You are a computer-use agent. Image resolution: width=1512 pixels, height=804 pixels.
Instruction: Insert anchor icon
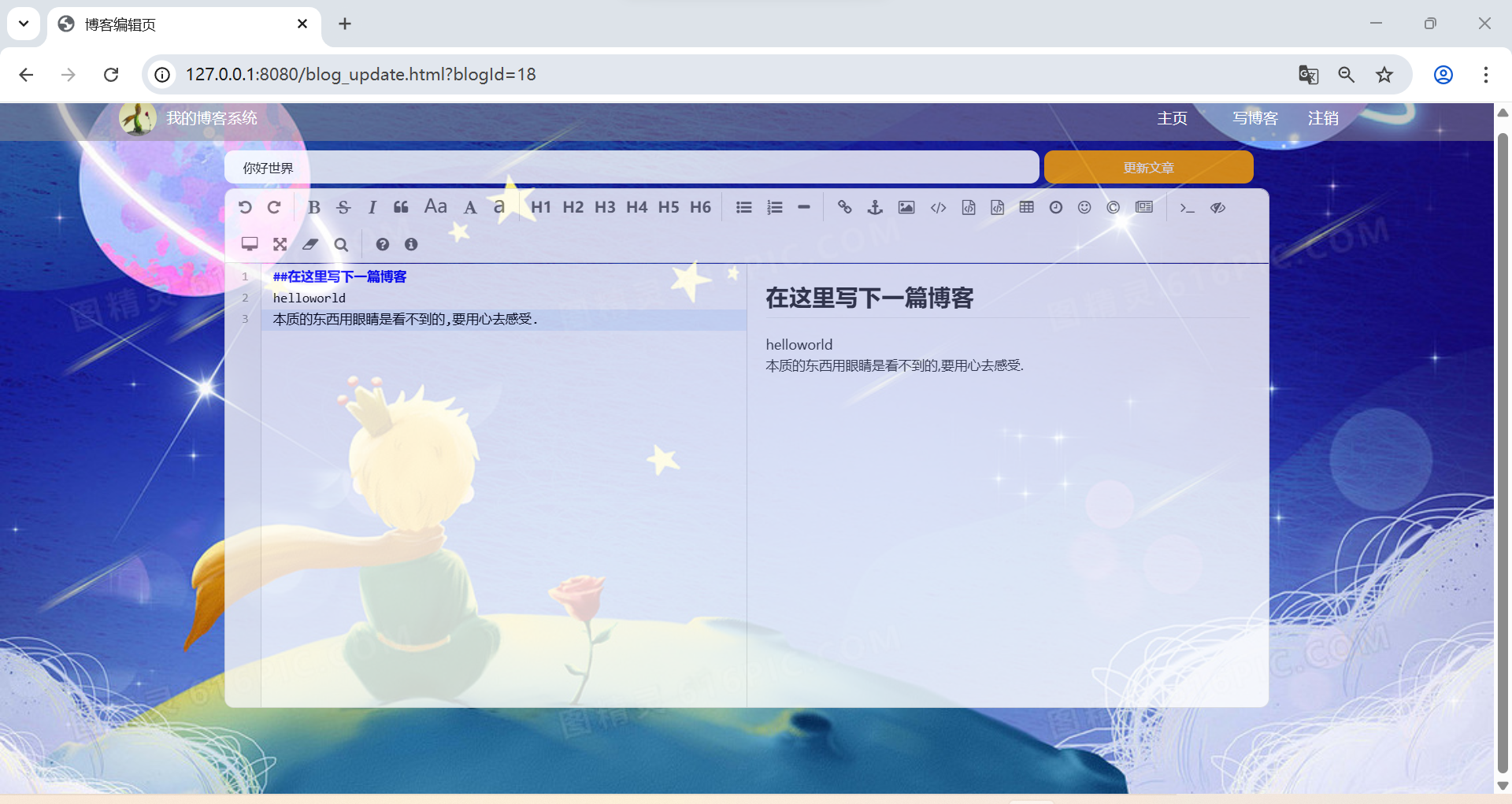coord(875,207)
